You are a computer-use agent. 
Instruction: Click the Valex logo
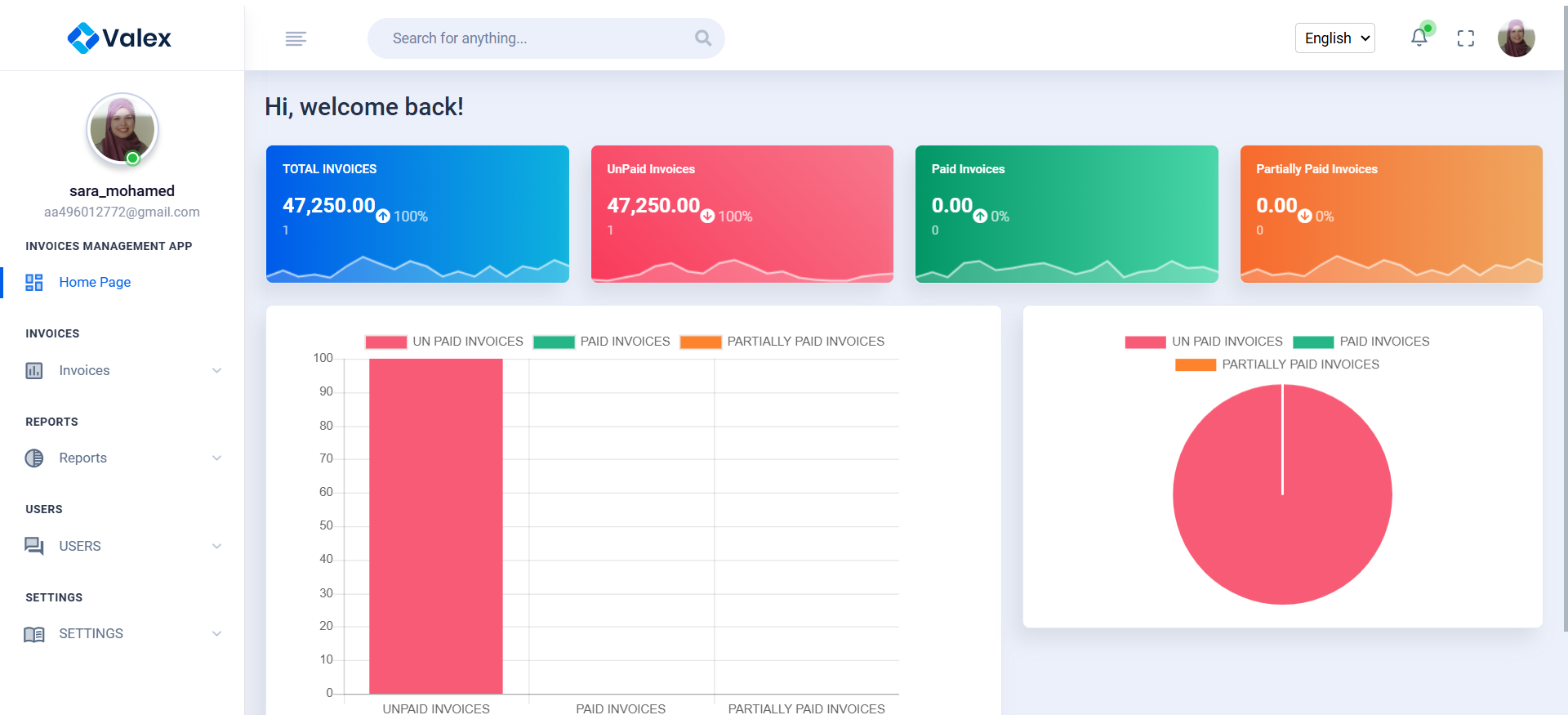[119, 38]
